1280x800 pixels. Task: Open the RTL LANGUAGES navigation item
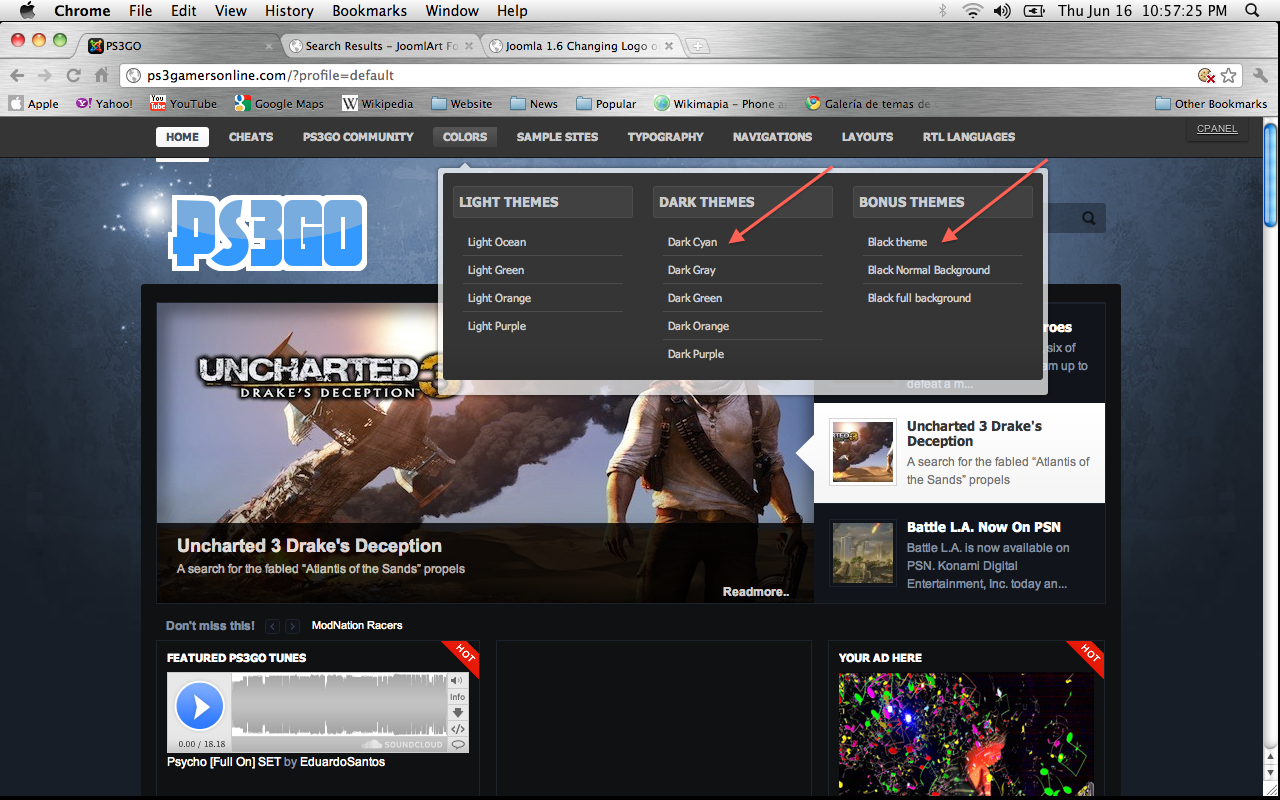pyautogui.click(x=969, y=137)
